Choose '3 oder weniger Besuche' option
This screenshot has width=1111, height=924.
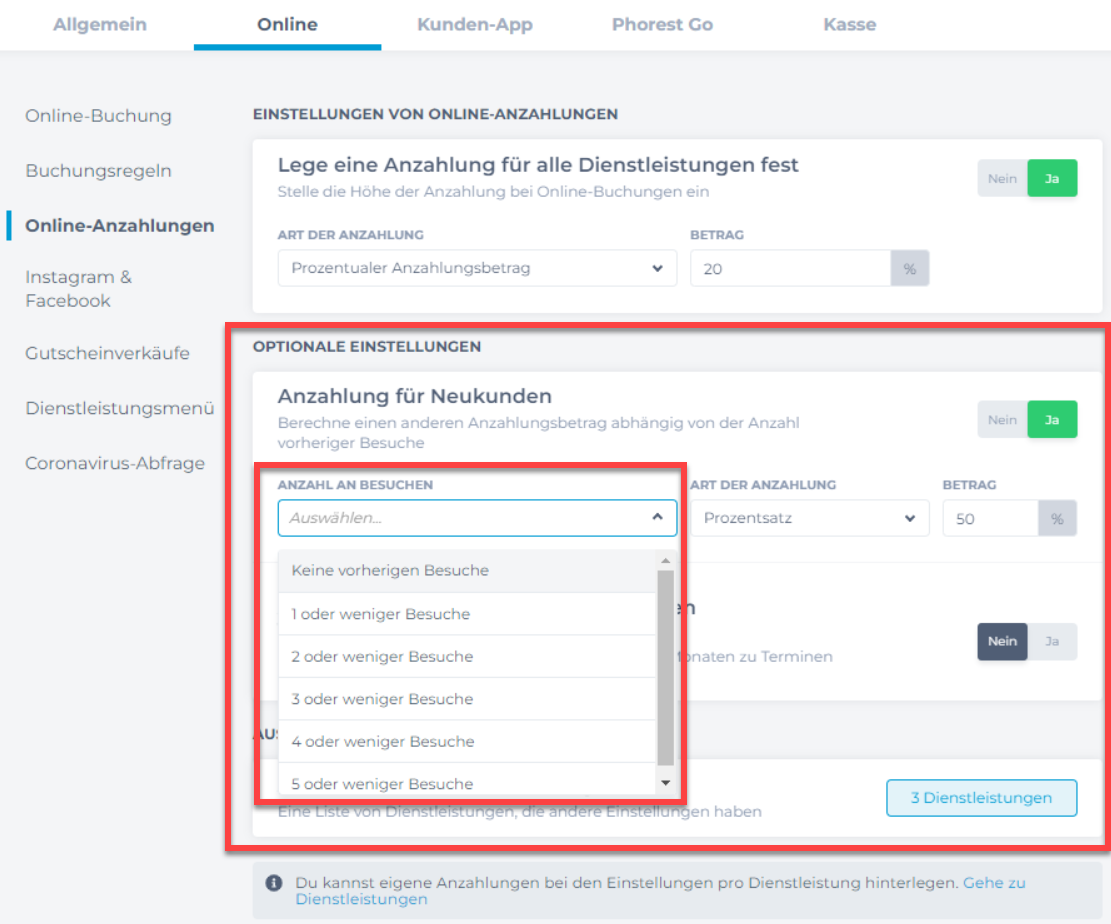click(x=382, y=699)
